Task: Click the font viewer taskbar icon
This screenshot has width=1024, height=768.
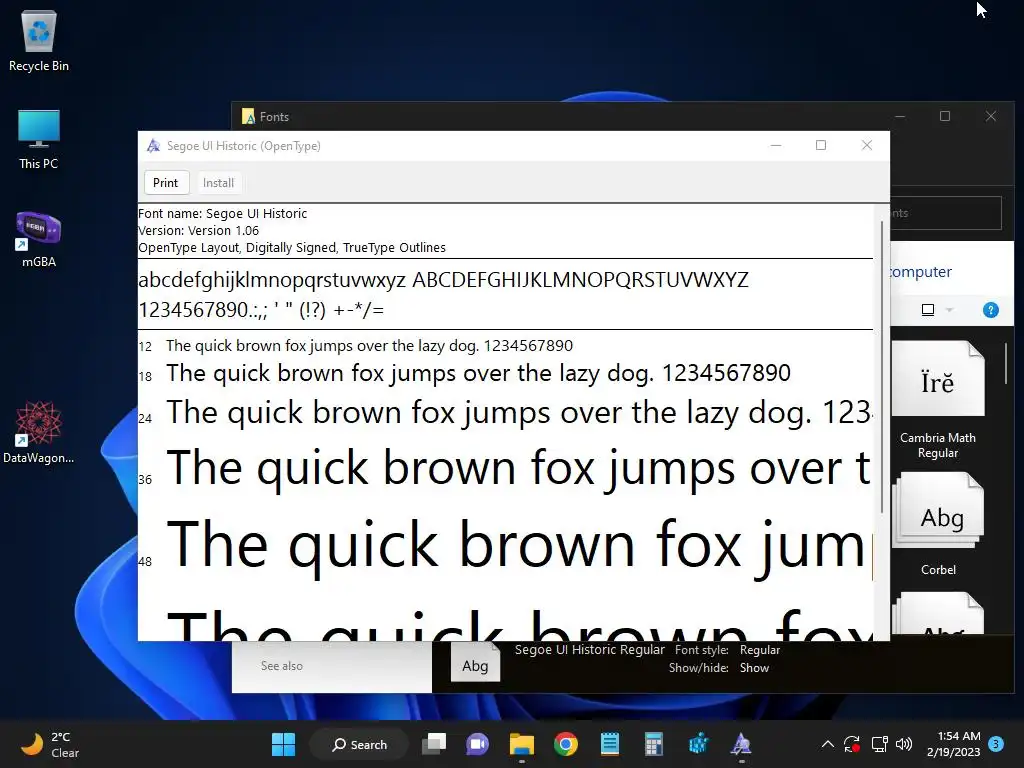Action: pyautogui.click(x=741, y=744)
